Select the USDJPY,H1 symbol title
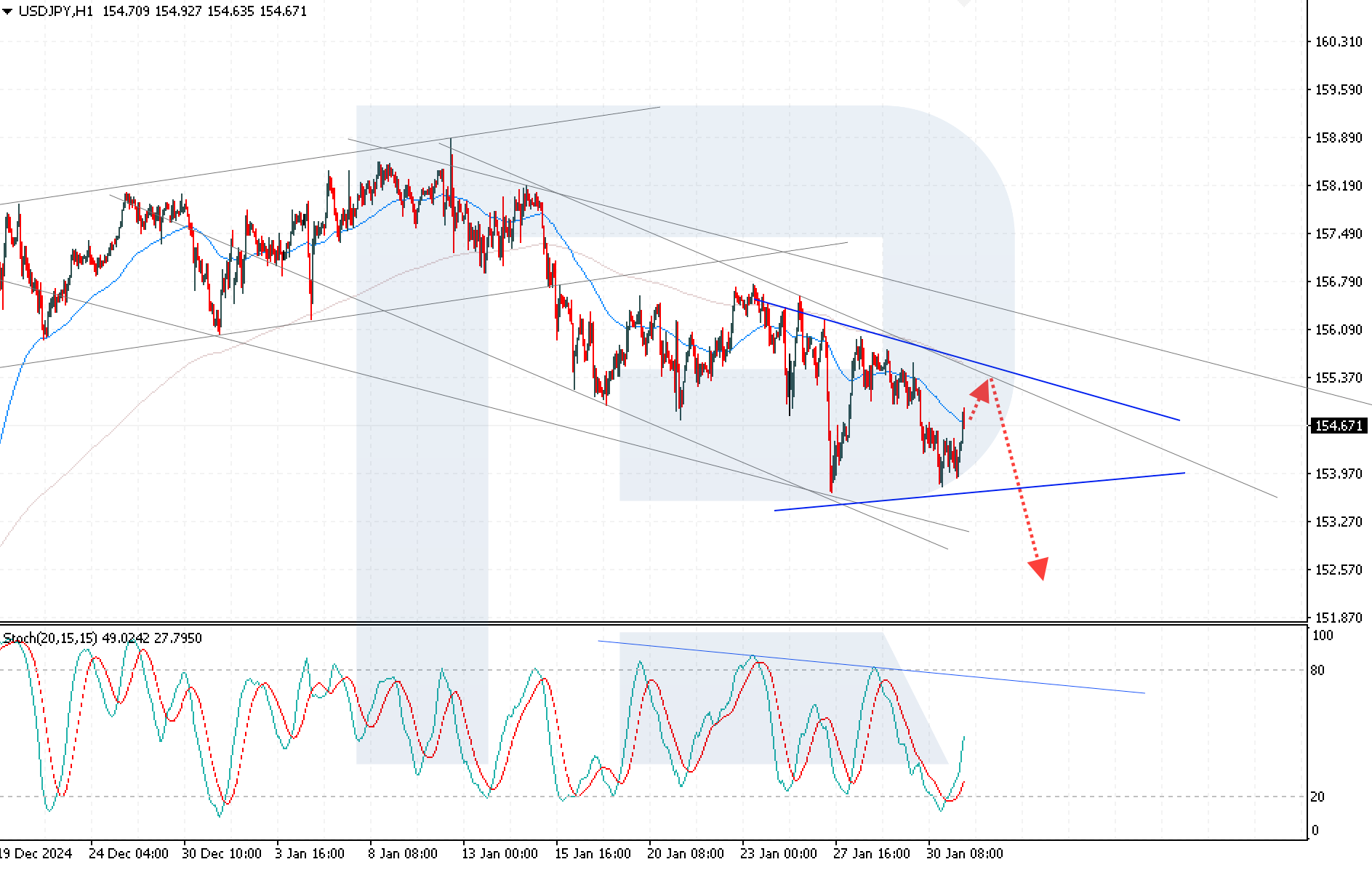This screenshot has width=1372, height=870. [56, 12]
